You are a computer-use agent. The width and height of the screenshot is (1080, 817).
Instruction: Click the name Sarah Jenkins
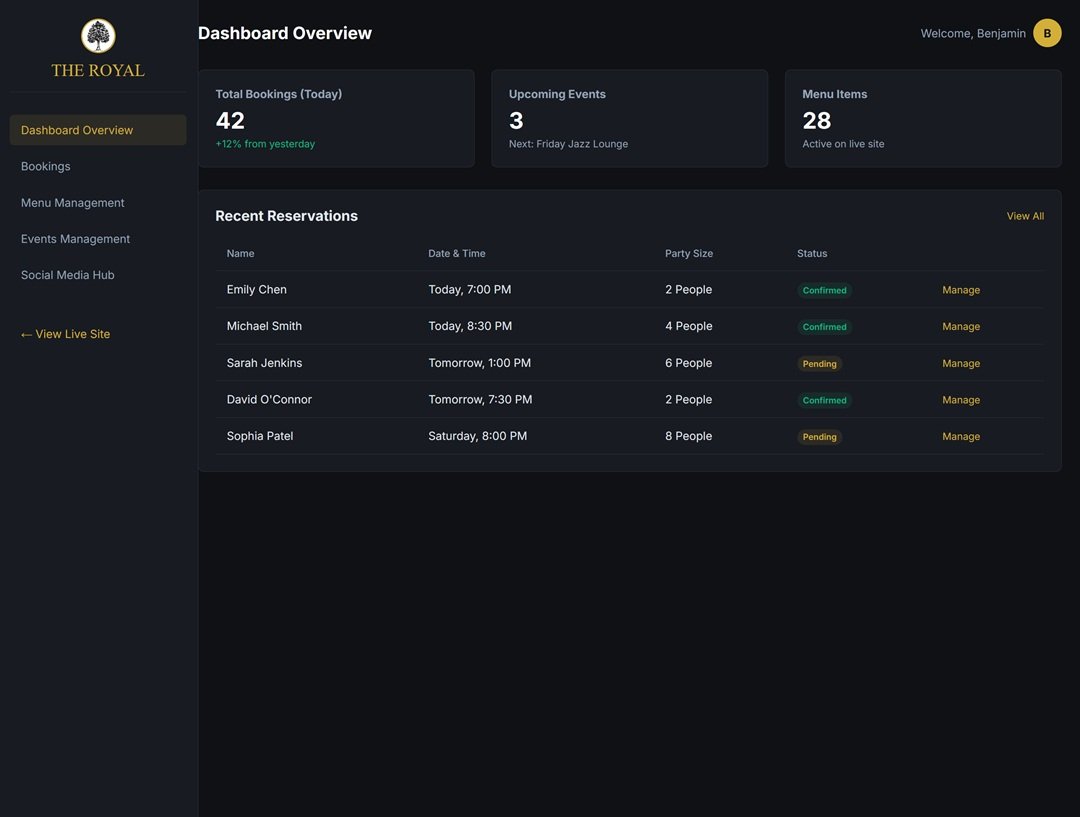point(264,363)
